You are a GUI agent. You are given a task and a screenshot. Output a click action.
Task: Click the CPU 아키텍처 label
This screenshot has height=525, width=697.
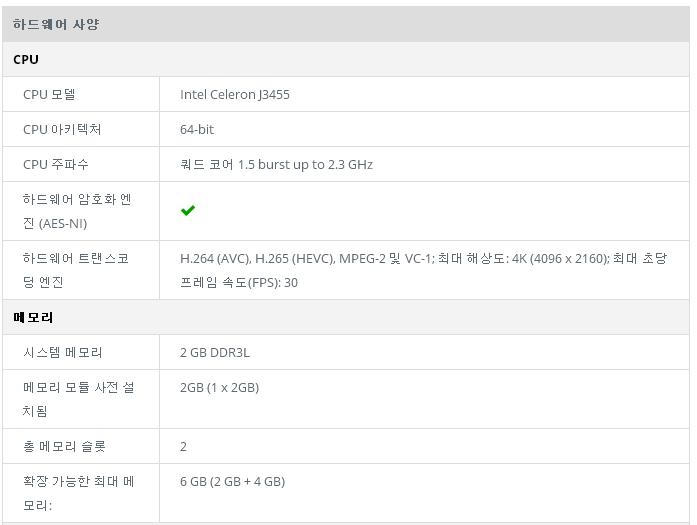pyautogui.click(x=62, y=129)
